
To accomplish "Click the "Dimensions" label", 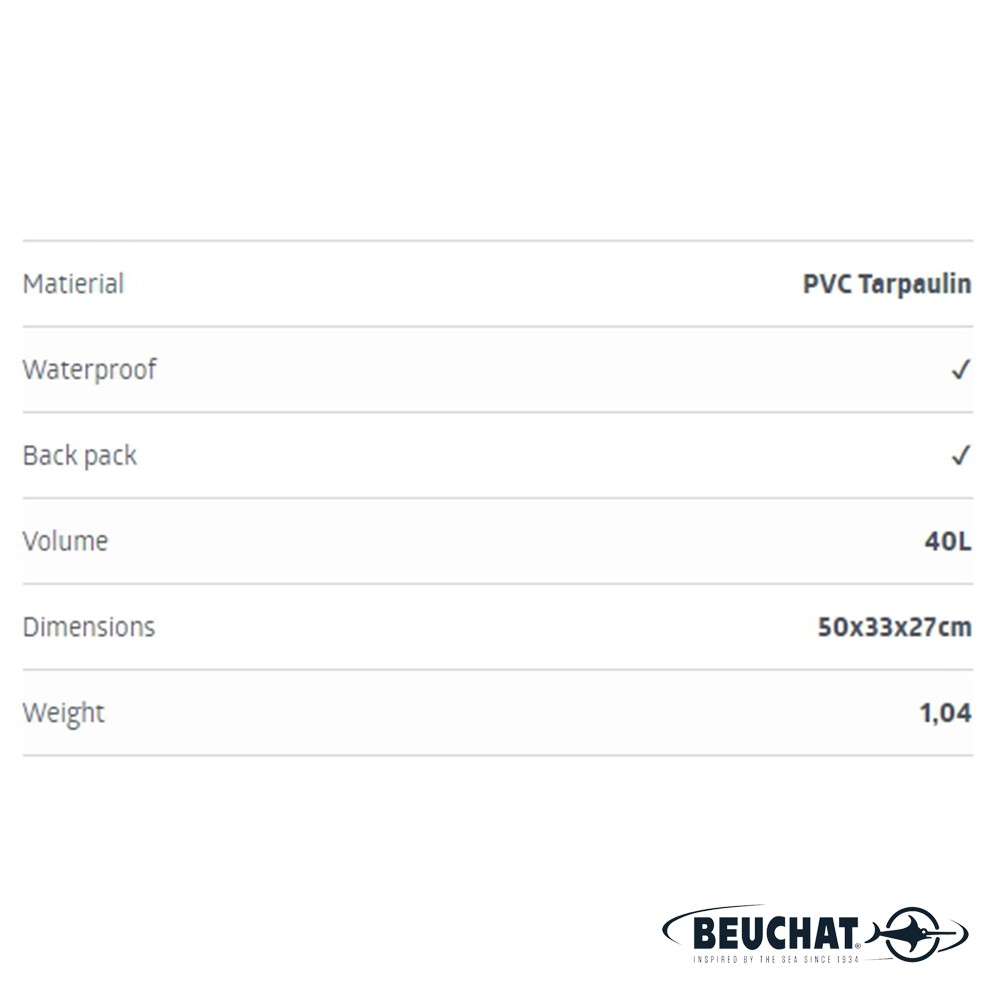I will coord(88,628).
